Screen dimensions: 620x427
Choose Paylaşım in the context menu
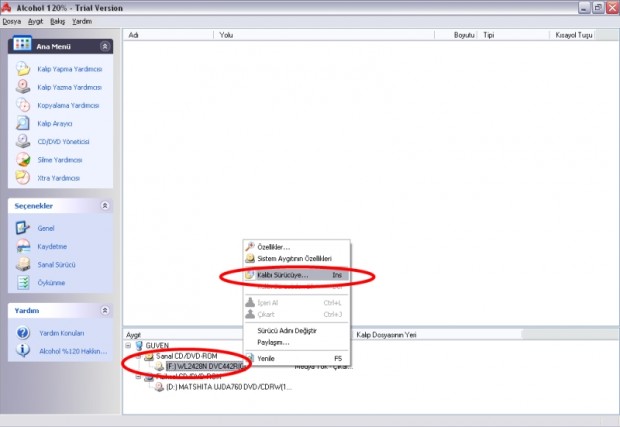pos(297,342)
